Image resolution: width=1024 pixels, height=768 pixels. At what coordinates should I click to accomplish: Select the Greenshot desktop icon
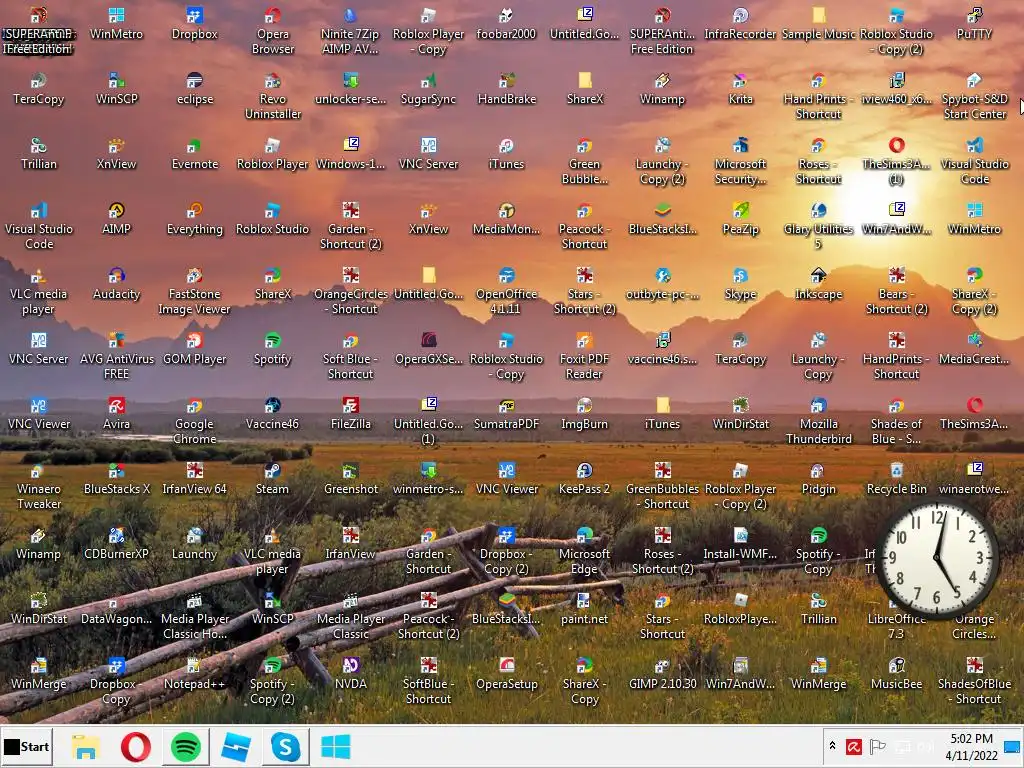350,479
